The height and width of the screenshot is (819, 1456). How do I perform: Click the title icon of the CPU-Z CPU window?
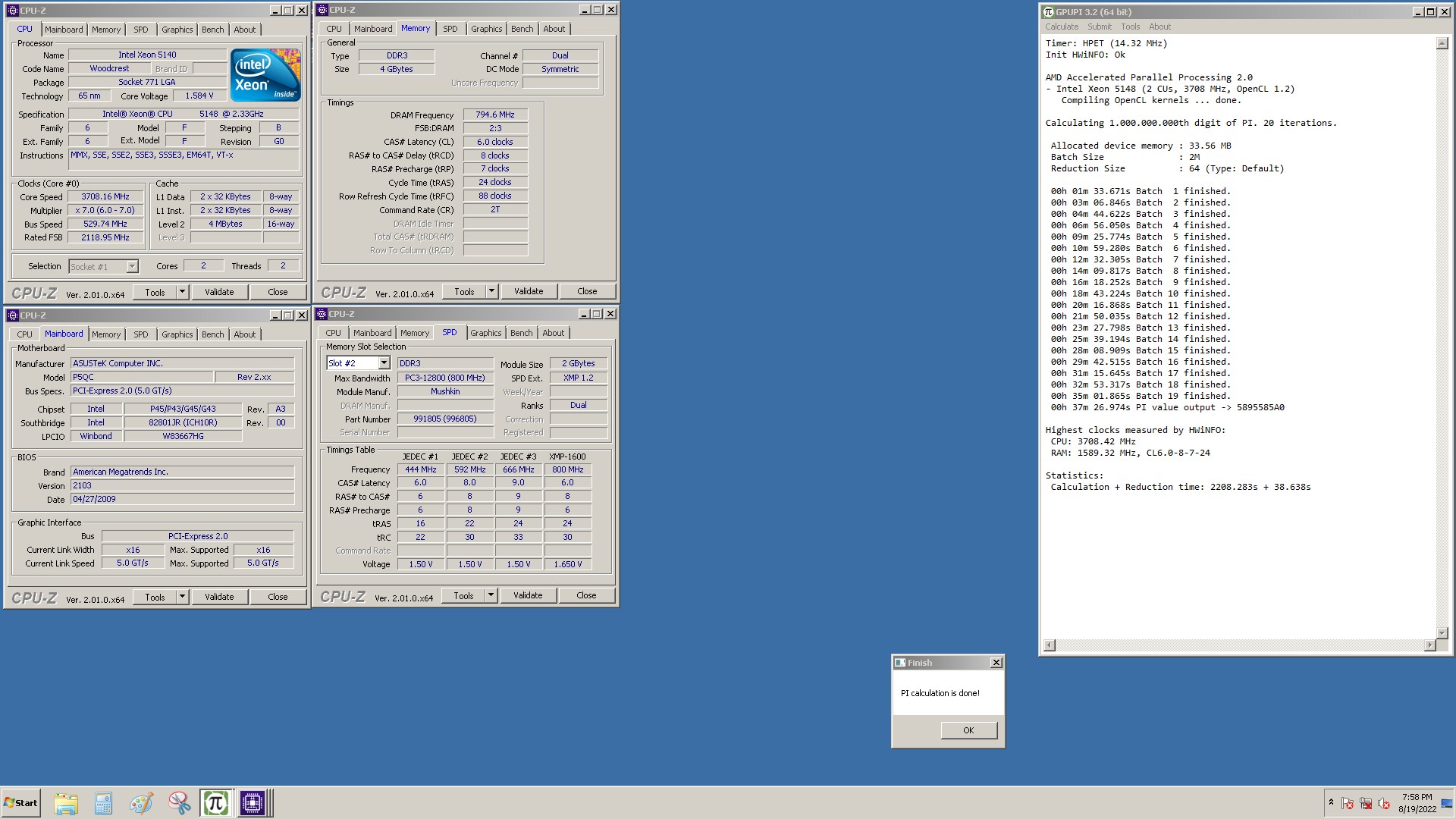click(12, 11)
